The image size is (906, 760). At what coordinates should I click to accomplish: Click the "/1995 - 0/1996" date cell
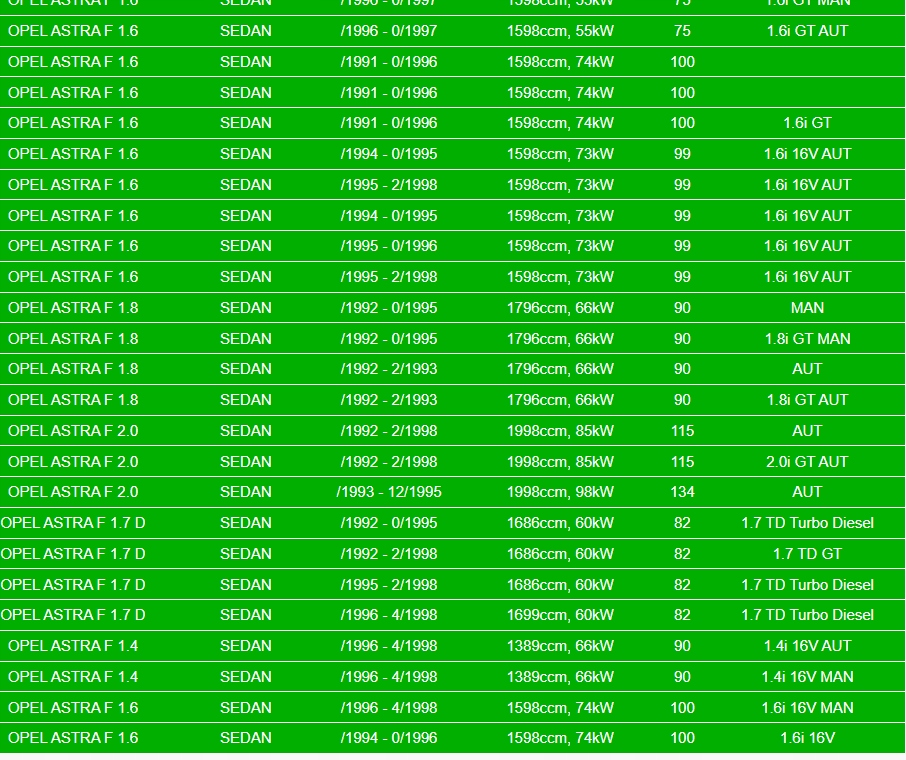click(x=388, y=246)
